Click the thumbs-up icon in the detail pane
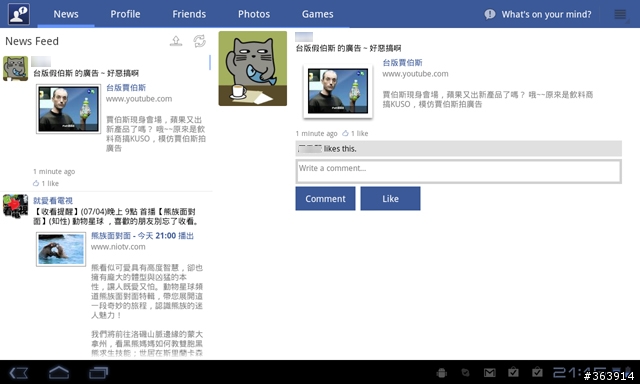Viewport: 640px width, 384px height. [x=345, y=133]
